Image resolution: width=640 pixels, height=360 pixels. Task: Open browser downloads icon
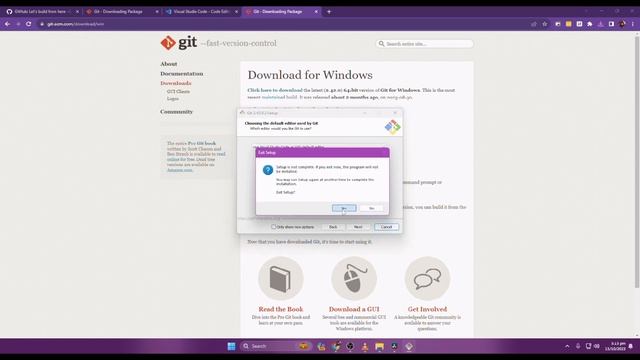[600, 24]
